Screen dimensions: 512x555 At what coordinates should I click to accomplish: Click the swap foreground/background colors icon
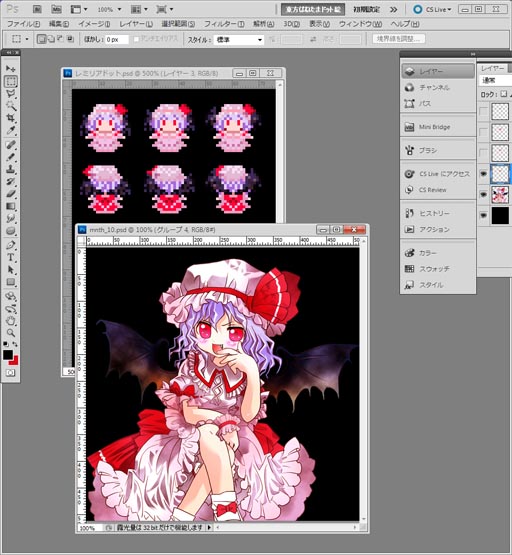[x=15, y=344]
